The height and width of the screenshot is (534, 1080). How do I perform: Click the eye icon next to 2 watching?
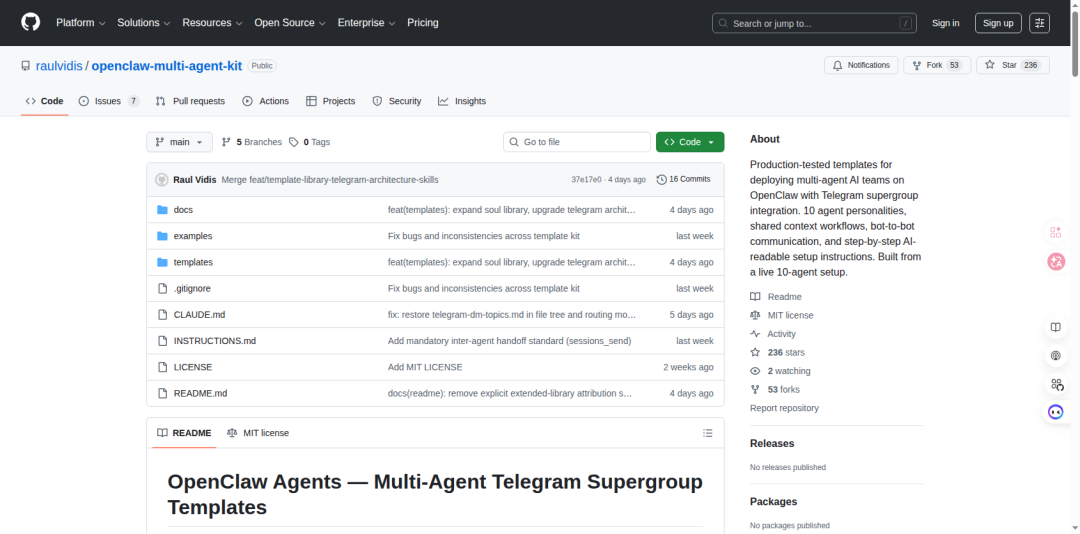[x=755, y=371]
